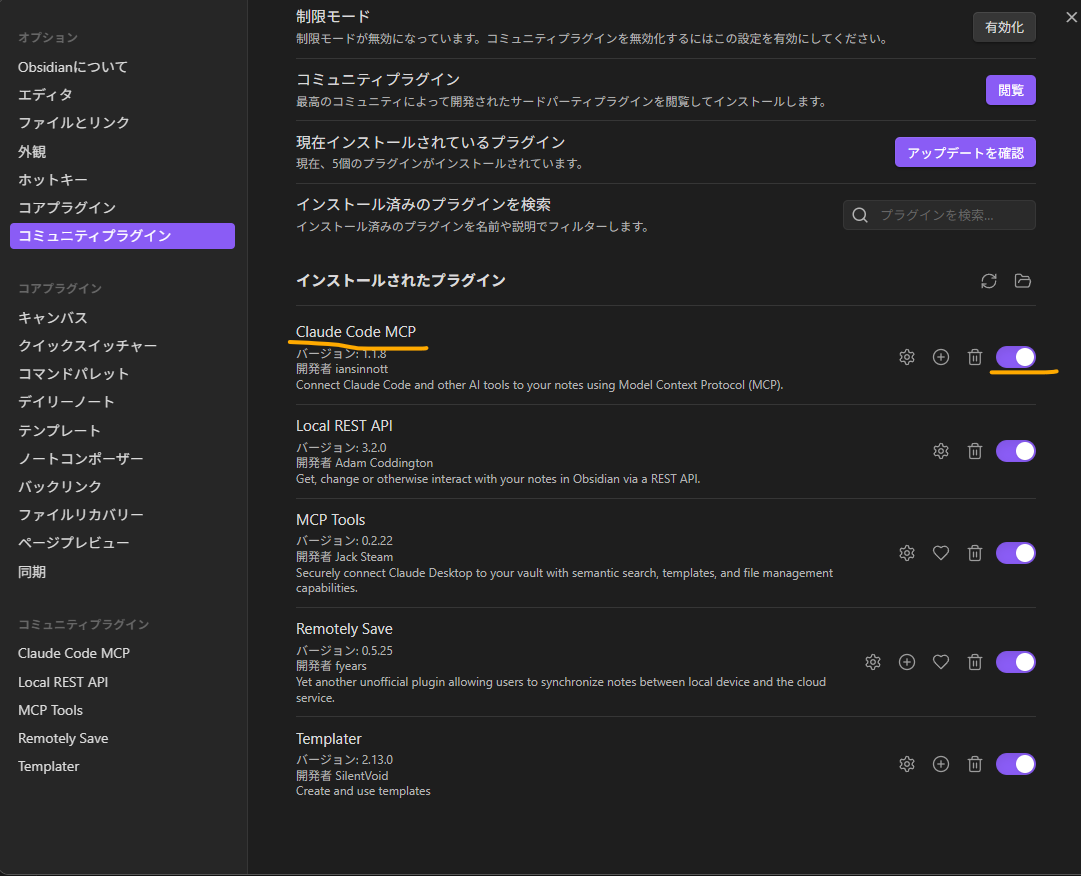
Task: Click heart donate icon for MCP Tools
Action: point(940,553)
